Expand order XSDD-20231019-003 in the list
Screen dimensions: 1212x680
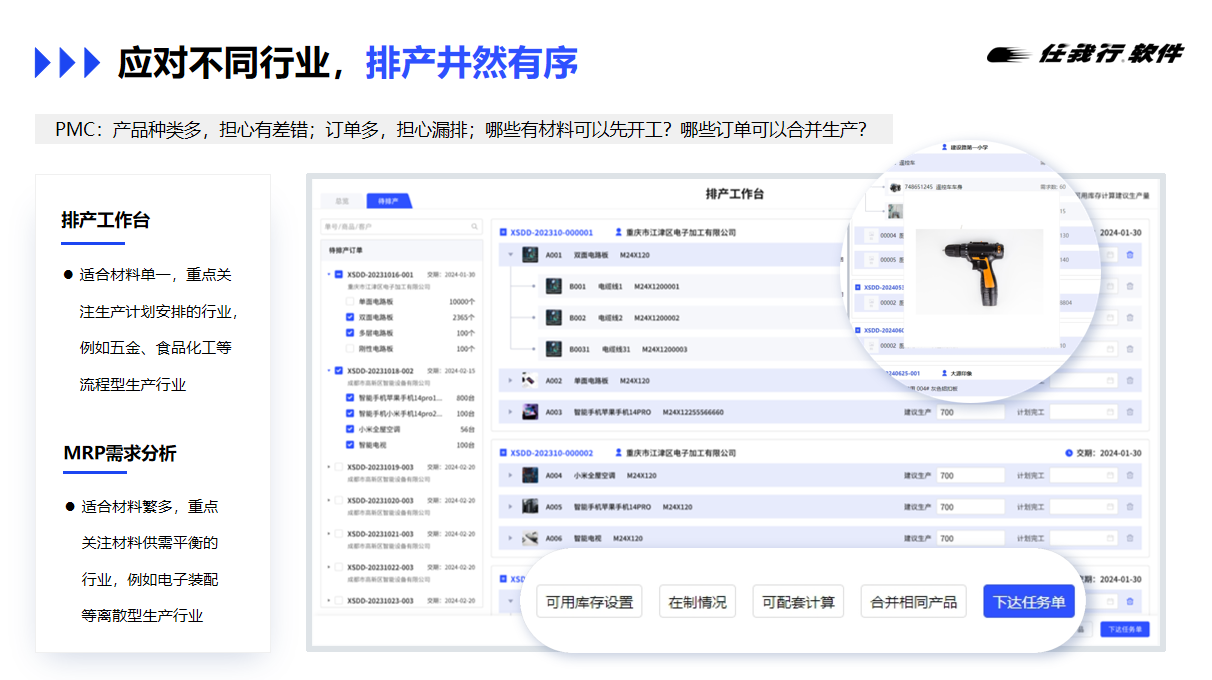click(x=328, y=467)
